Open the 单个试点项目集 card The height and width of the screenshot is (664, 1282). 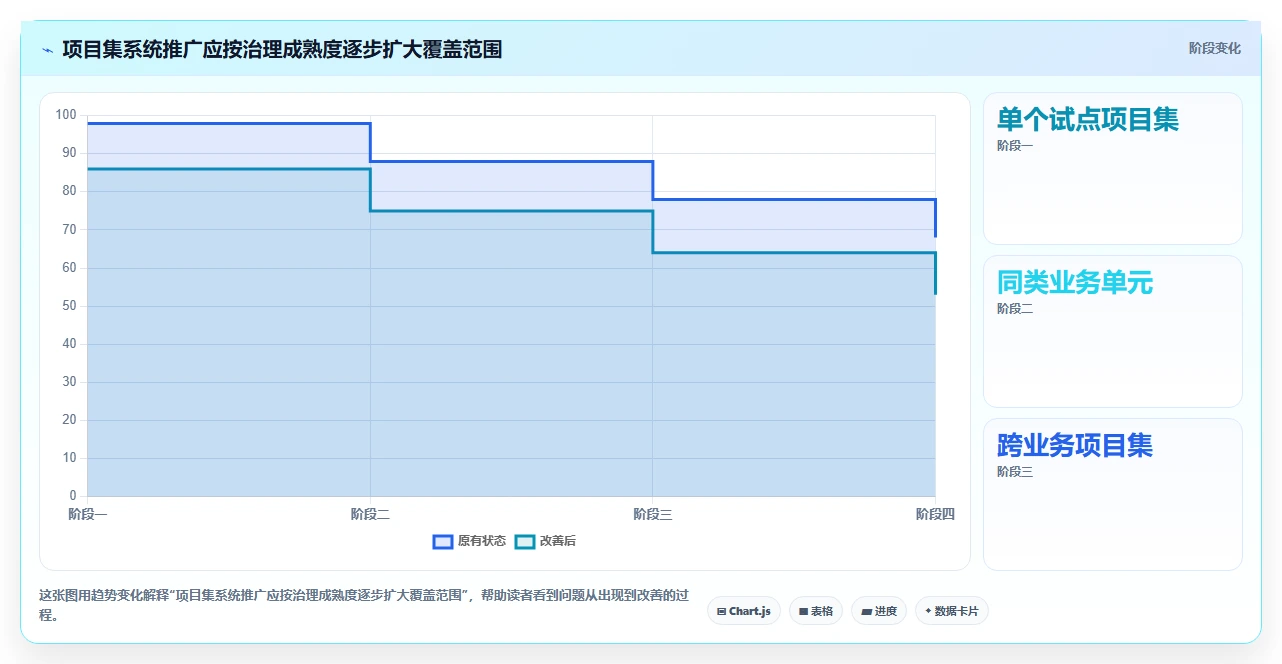tap(1113, 169)
